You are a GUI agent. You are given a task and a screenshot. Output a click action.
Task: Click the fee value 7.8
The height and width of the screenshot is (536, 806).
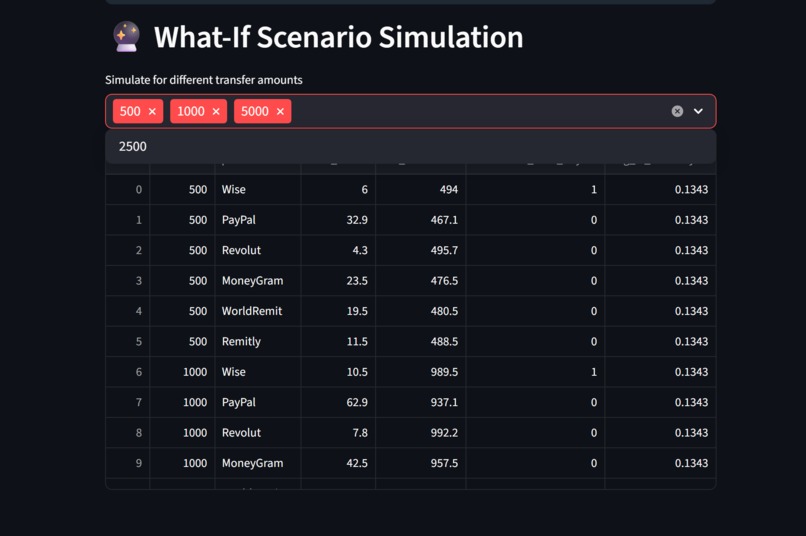pos(360,433)
